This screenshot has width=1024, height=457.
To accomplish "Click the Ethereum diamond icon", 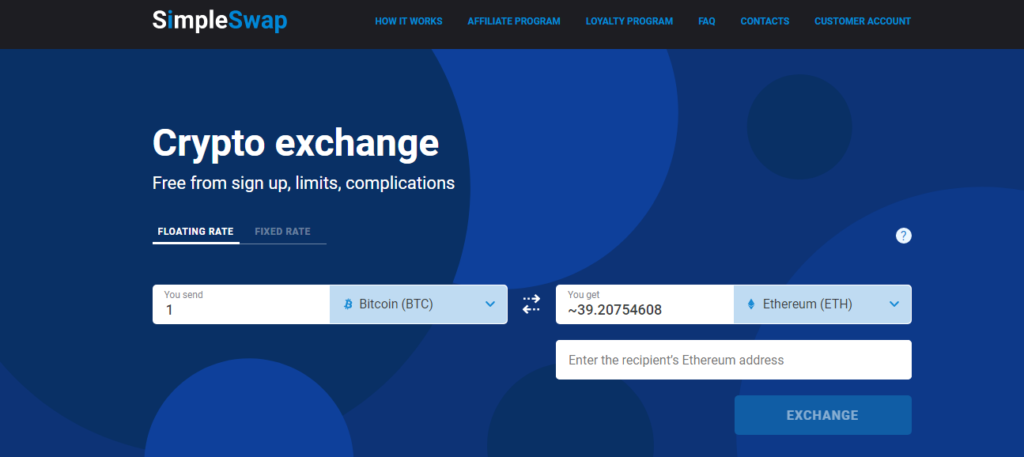I will click(x=751, y=304).
